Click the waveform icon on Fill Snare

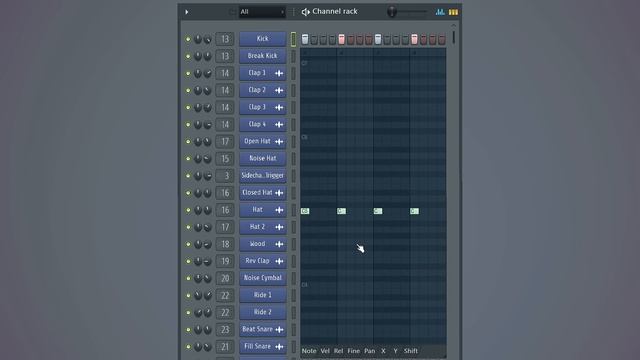(280, 347)
